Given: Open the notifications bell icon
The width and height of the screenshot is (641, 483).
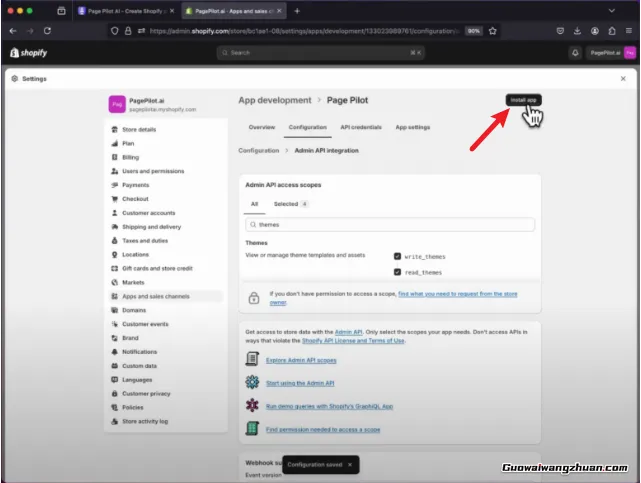Looking at the screenshot, I should pos(575,52).
